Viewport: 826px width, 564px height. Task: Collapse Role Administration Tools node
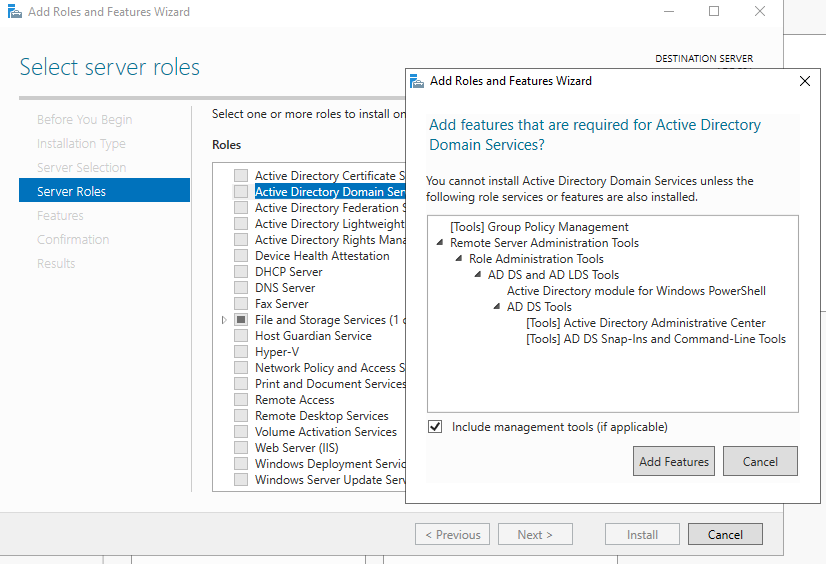coord(458,259)
